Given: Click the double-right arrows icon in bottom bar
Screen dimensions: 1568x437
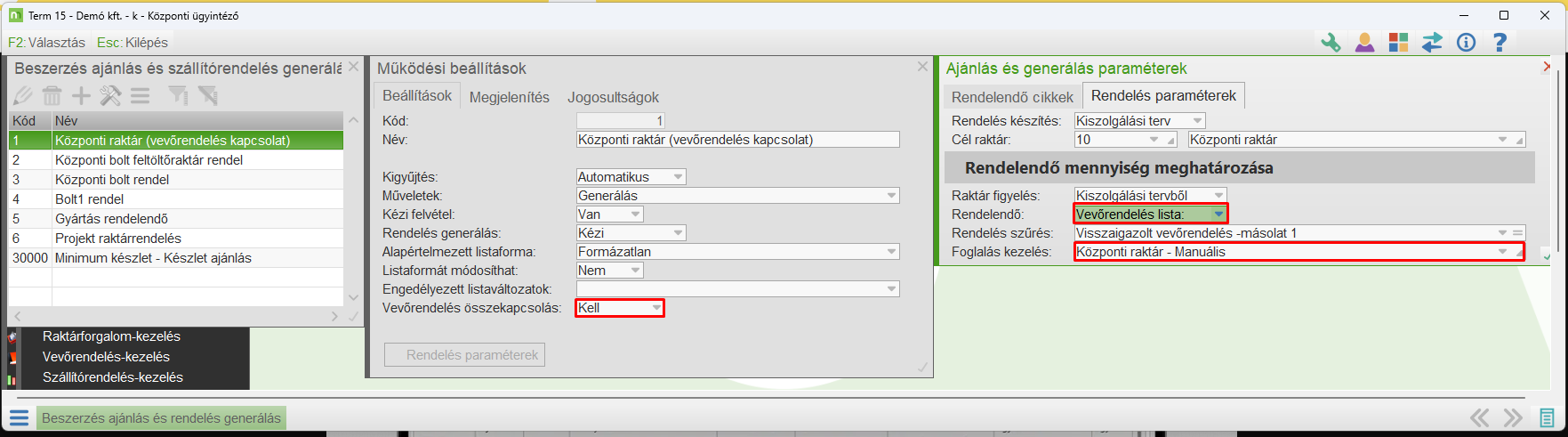Looking at the screenshot, I should pos(1513,418).
